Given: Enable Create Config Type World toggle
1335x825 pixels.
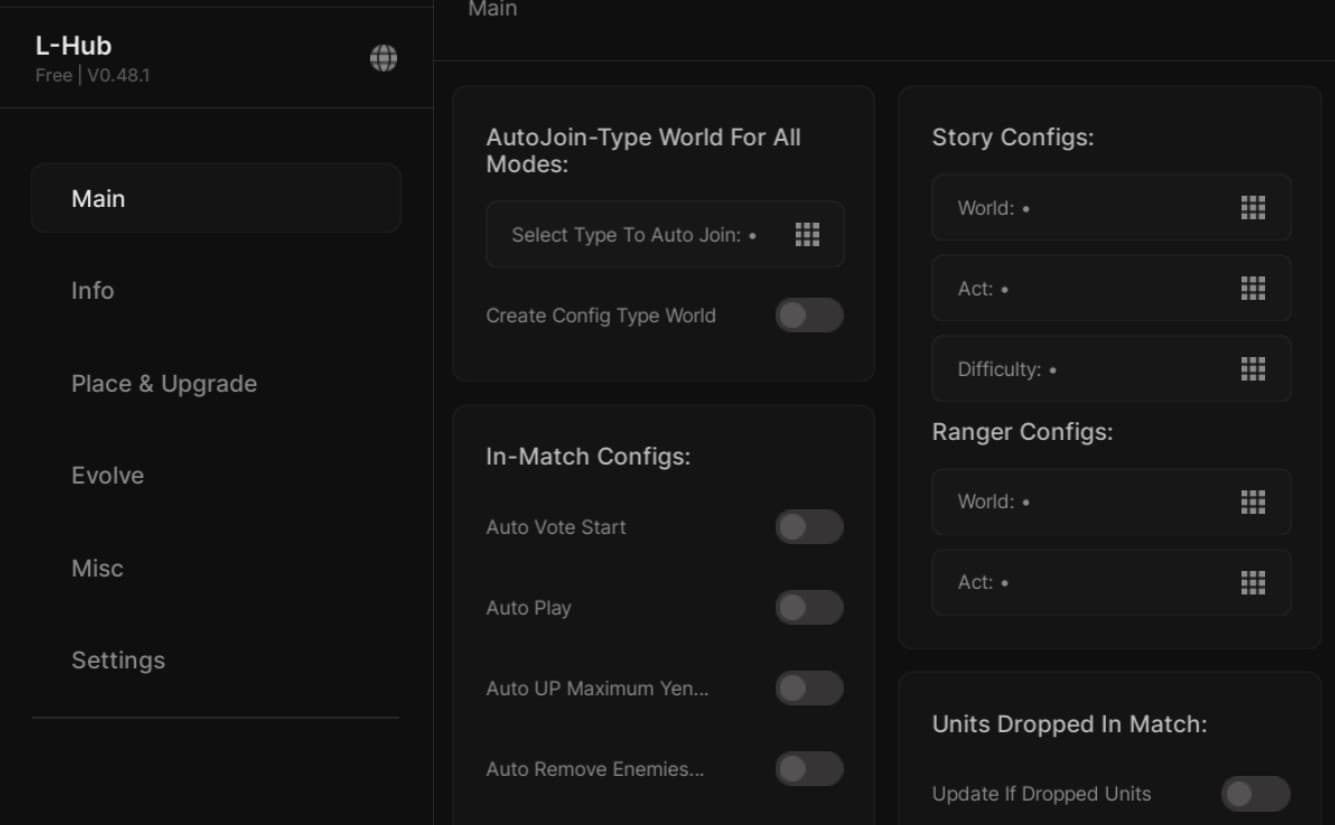Looking at the screenshot, I should pyautogui.click(x=809, y=316).
